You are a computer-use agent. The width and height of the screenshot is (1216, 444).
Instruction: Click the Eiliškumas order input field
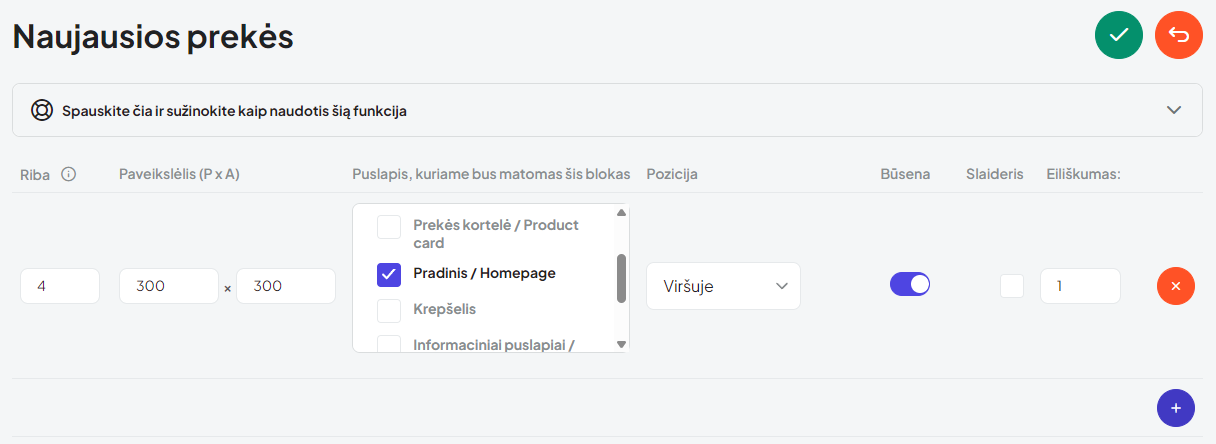click(1080, 286)
